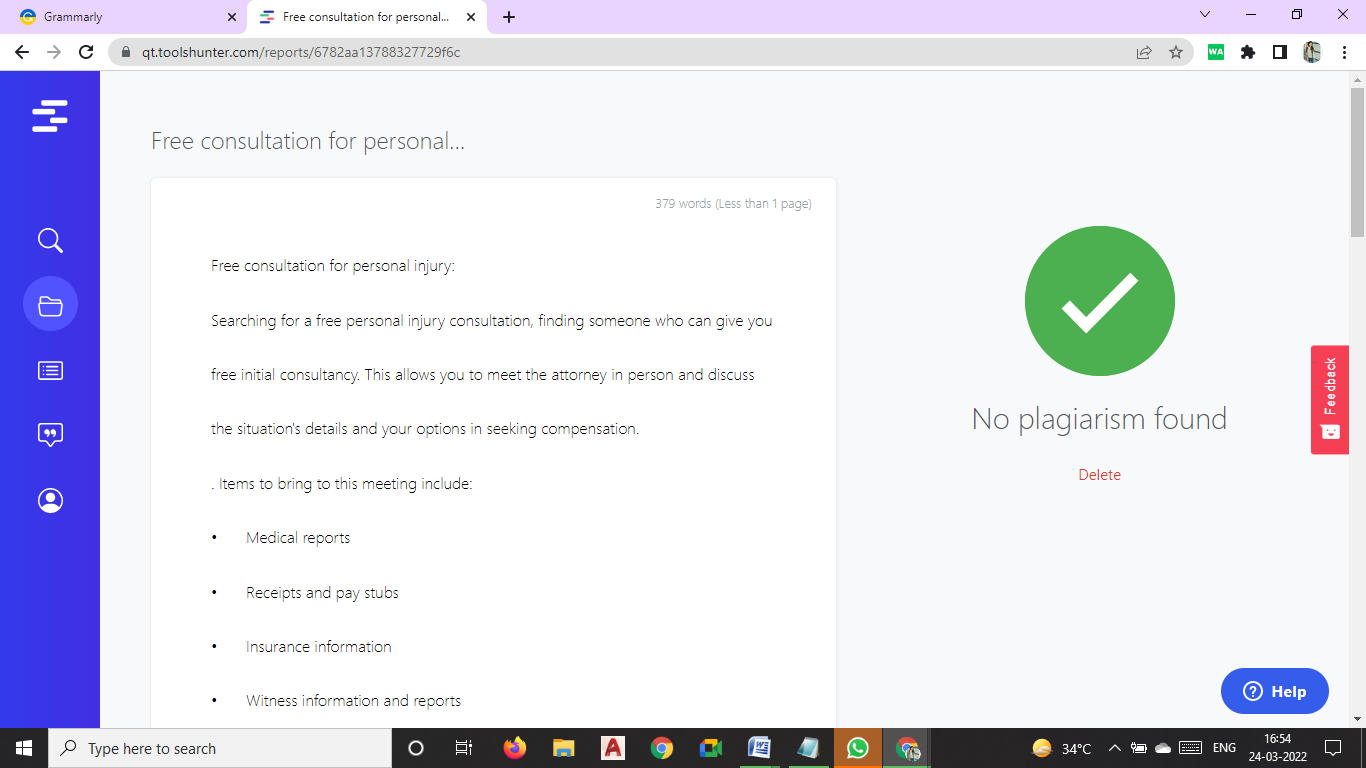1366x768 pixels.
Task: Click the blue Help button
Action: click(x=1275, y=691)
